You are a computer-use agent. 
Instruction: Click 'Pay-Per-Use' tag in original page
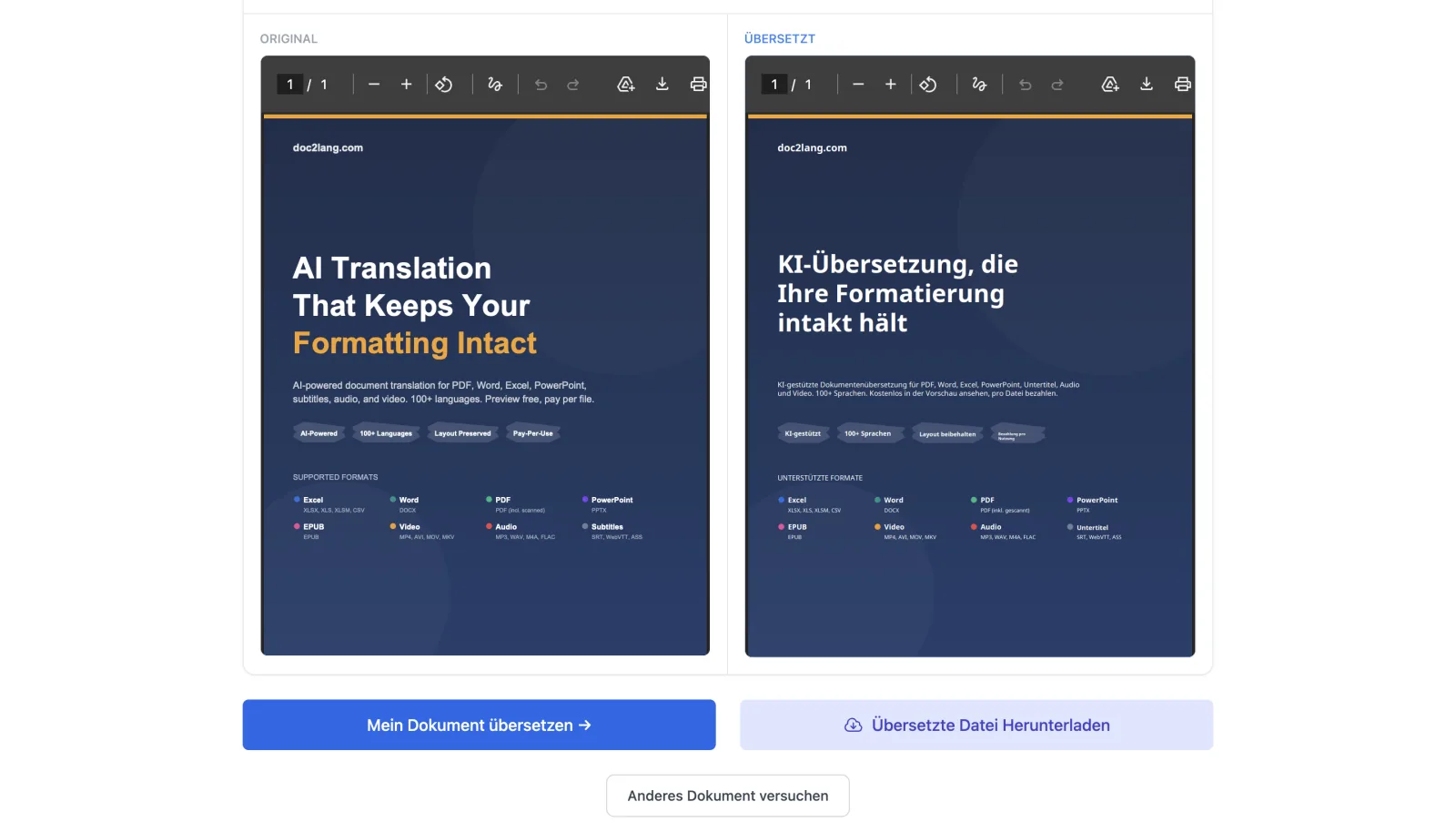(533, 433)
